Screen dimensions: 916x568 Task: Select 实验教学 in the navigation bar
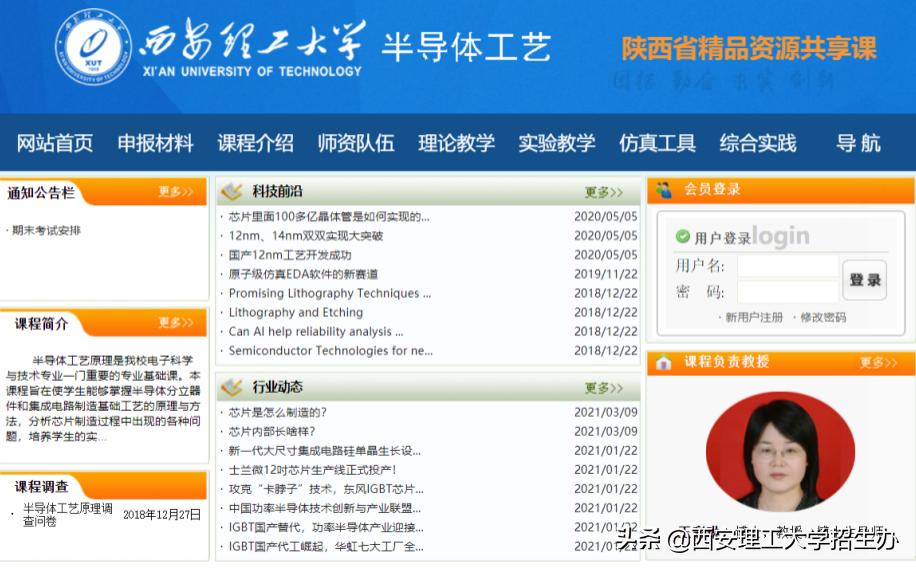[x=557, y=143]
